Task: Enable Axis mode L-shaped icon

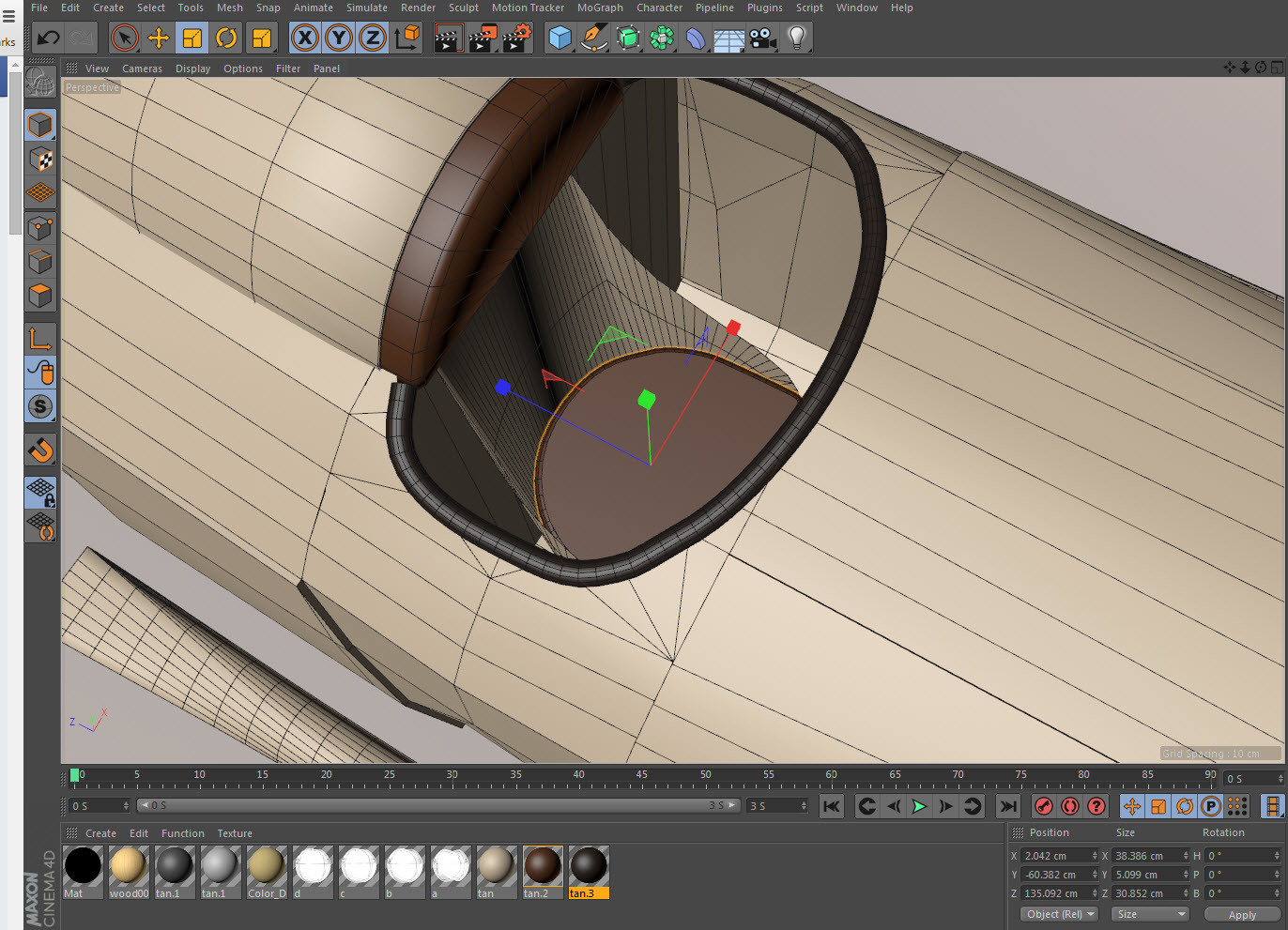Action: (40, 338)
